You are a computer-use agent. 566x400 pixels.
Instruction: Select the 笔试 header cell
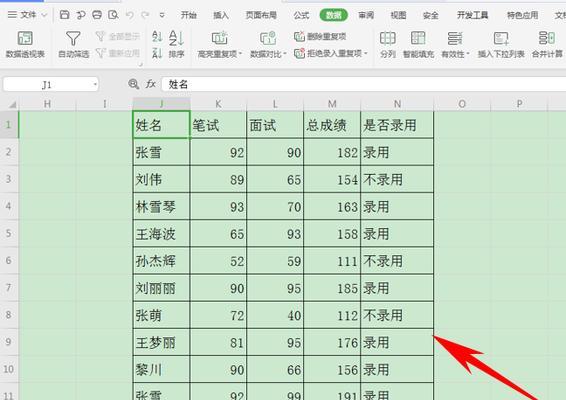click(218, 125)
